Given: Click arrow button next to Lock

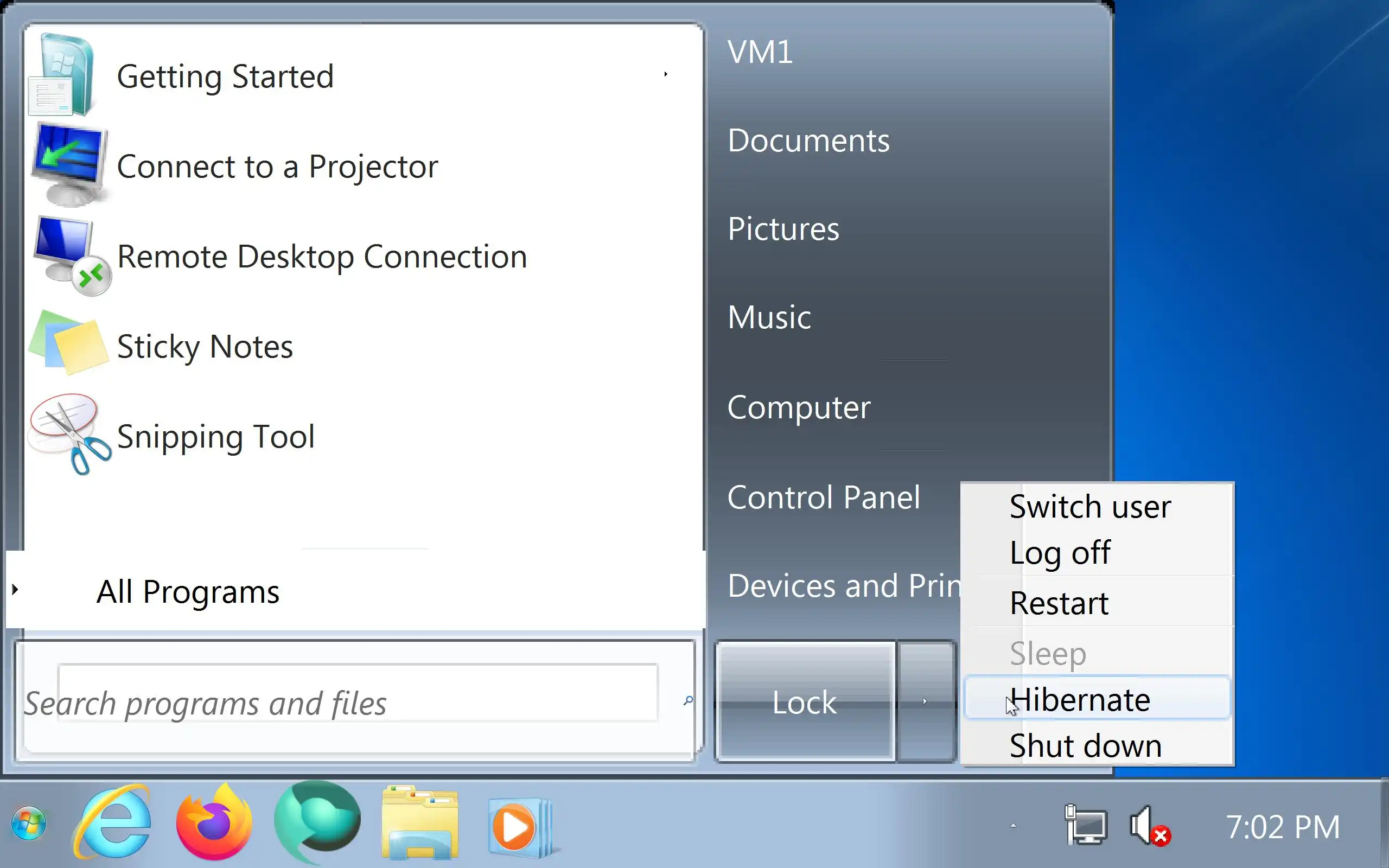Looking at the screenshot, I should click(925, 701).
